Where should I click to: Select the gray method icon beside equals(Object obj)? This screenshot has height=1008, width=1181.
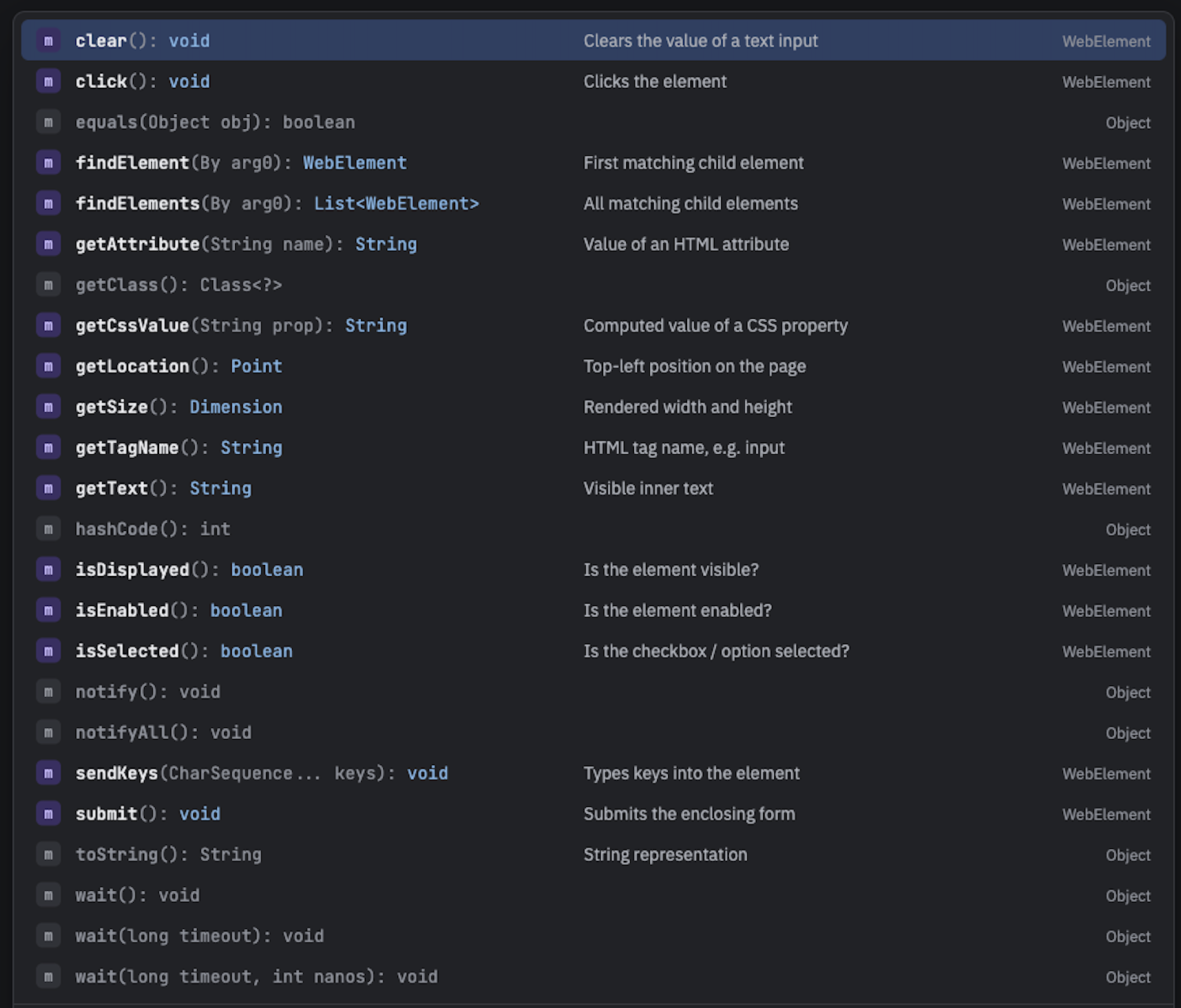[48, 122]
